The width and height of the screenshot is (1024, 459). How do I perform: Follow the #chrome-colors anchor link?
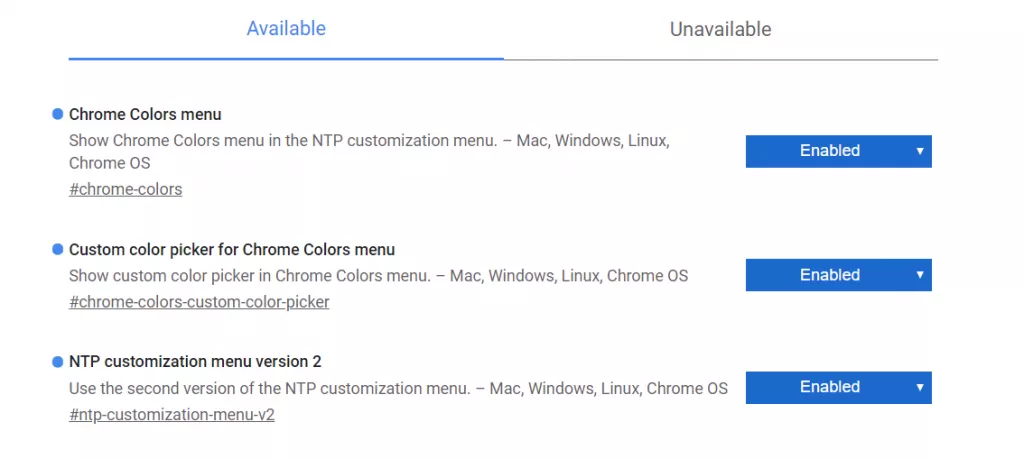point(125,188)
